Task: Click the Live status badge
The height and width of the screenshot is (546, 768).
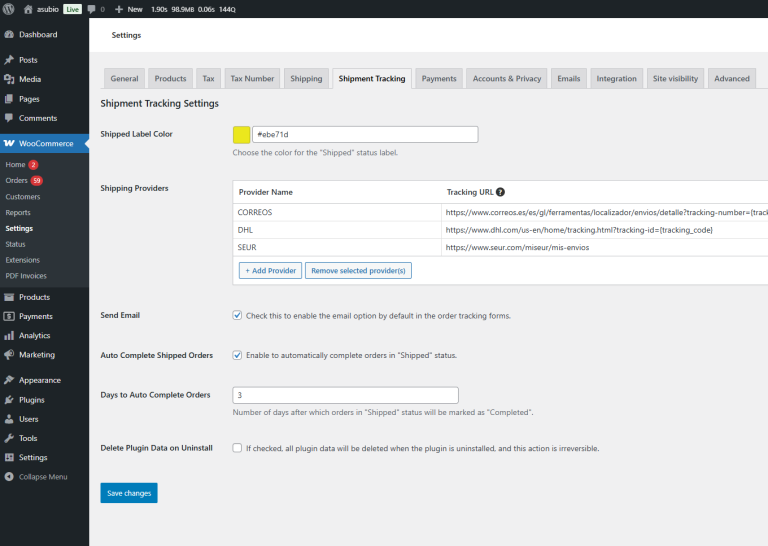Action: pyautogui.click(x=72, y=9)
